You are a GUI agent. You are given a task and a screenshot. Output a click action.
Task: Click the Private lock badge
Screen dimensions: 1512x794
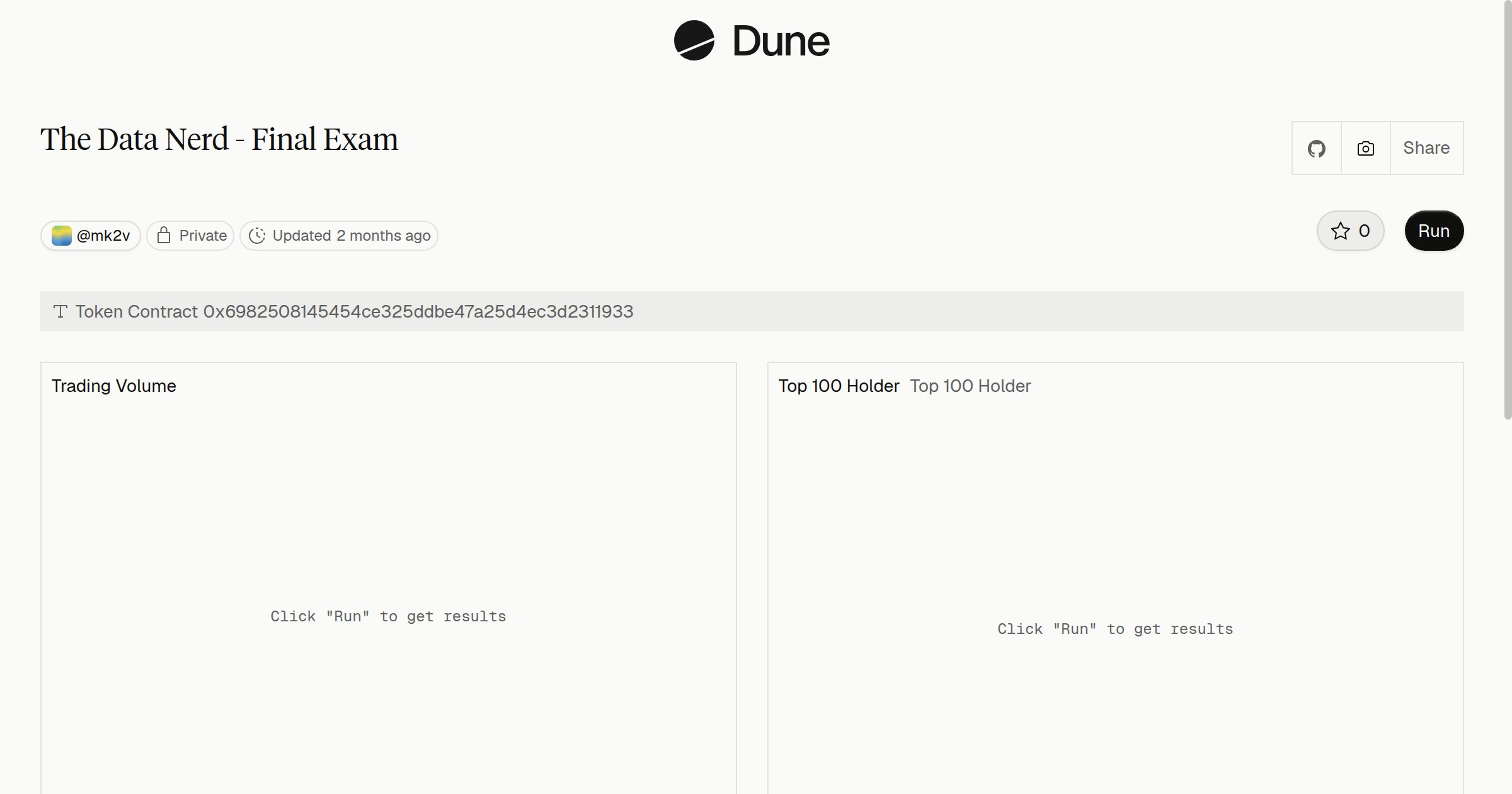pos(190,236)
